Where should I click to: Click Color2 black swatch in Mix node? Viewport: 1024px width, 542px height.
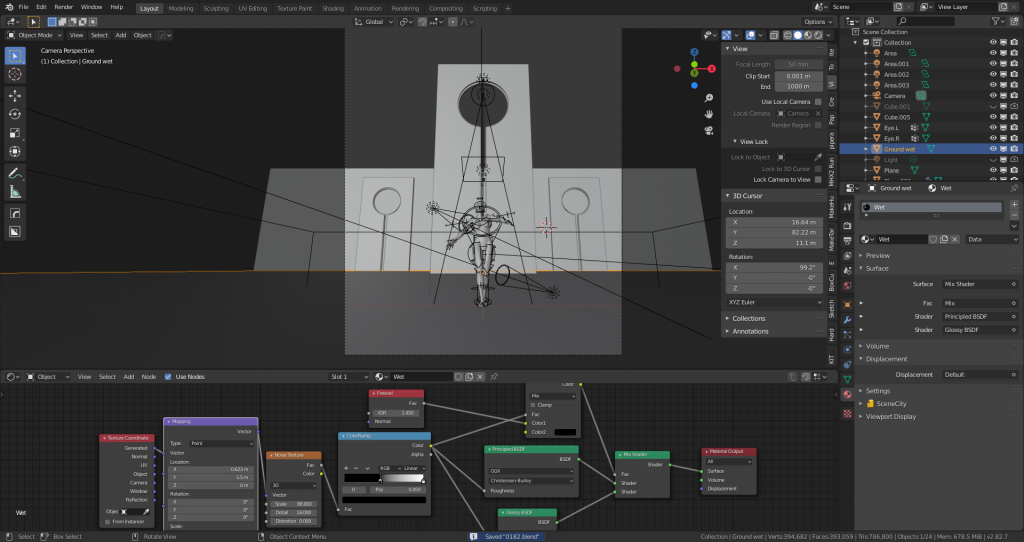click(x=565, y=432)
